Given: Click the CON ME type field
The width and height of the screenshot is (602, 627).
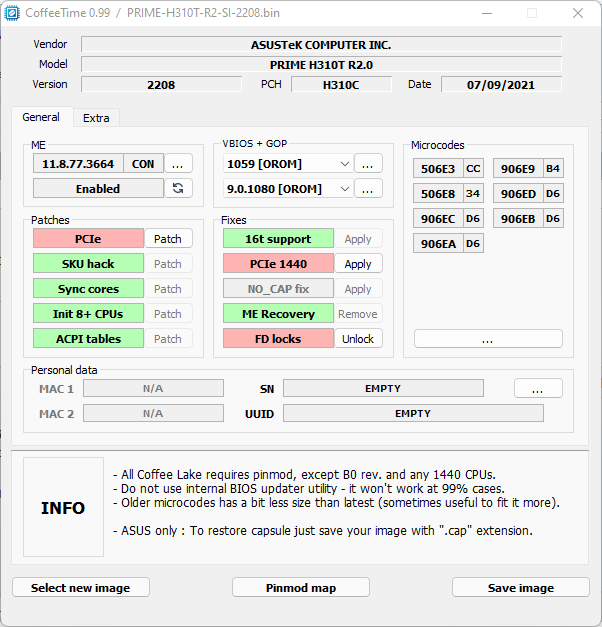Looking at the screenshot, I should pos(143,164).
